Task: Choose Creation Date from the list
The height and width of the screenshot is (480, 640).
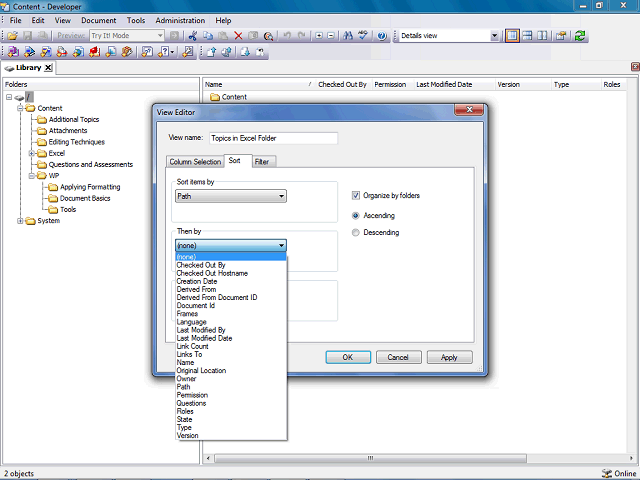Action: 231,281
